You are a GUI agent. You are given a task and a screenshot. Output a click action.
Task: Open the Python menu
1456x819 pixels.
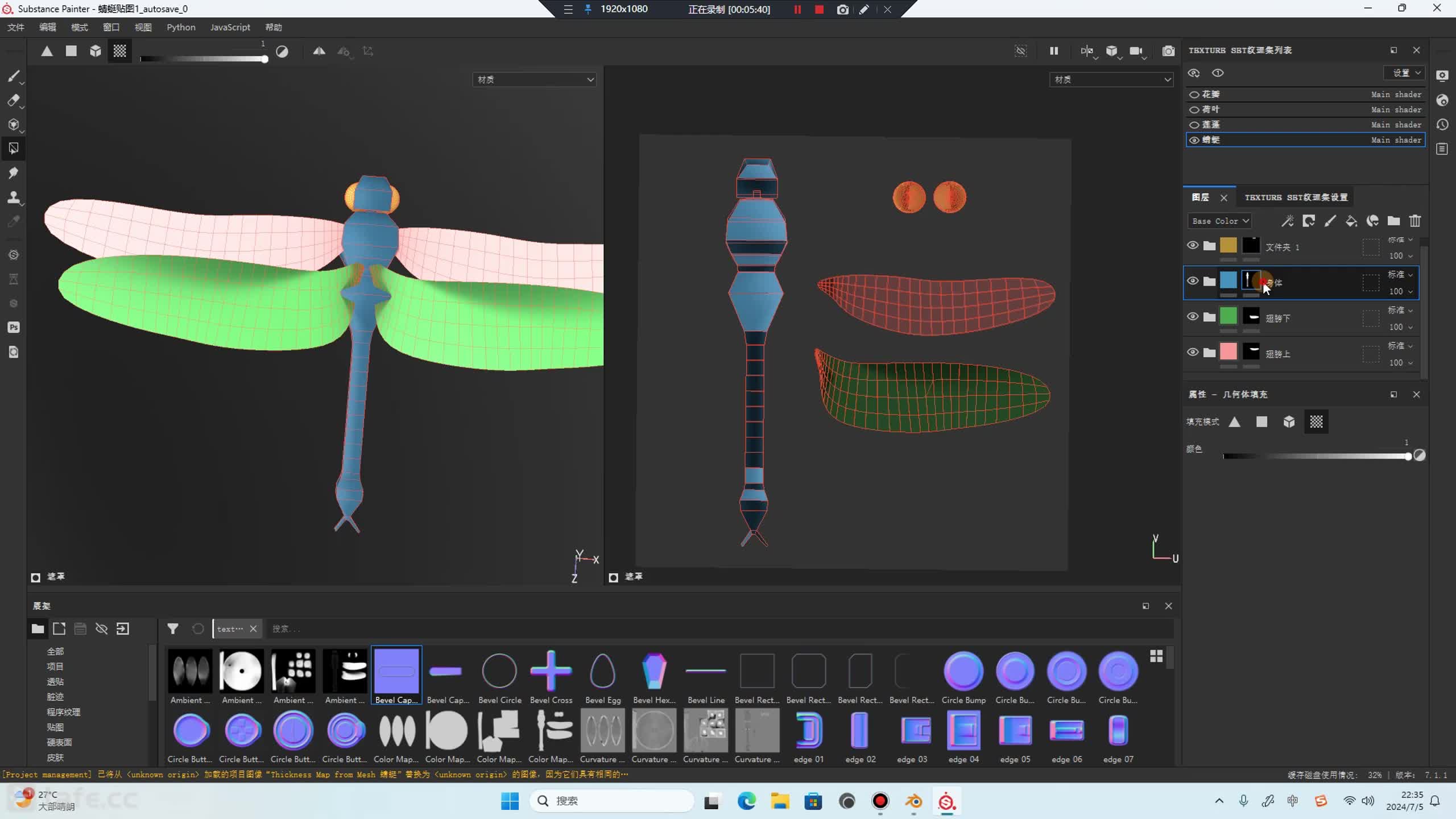tap(181, 27)
